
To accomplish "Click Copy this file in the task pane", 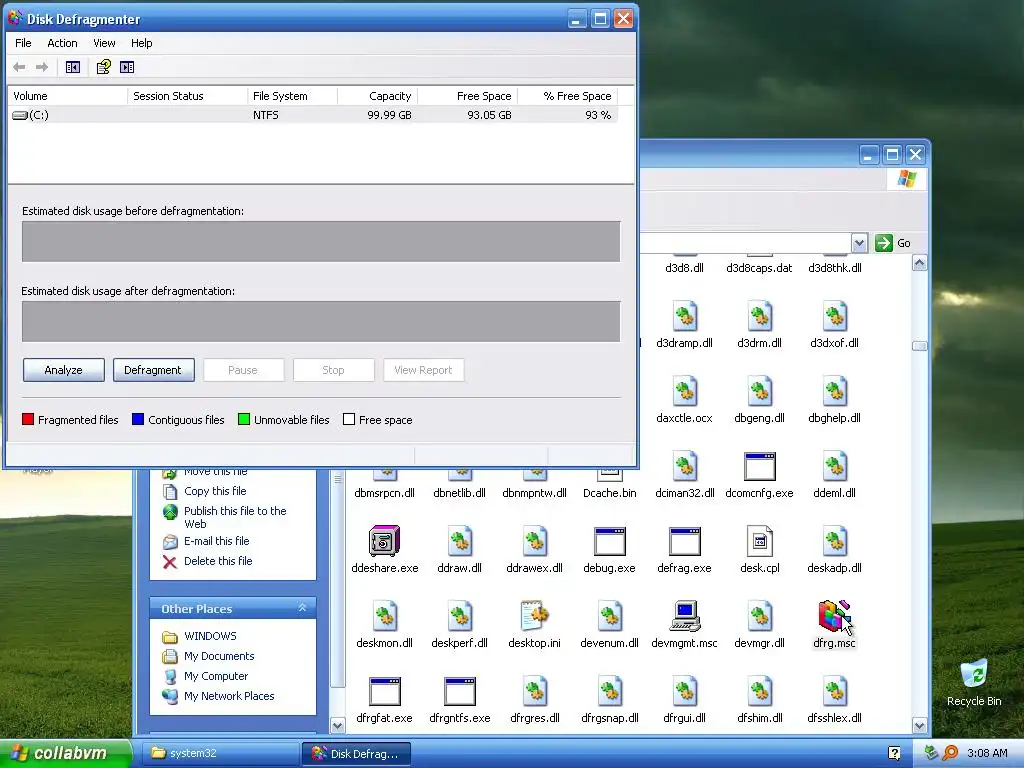I will 215,491.
